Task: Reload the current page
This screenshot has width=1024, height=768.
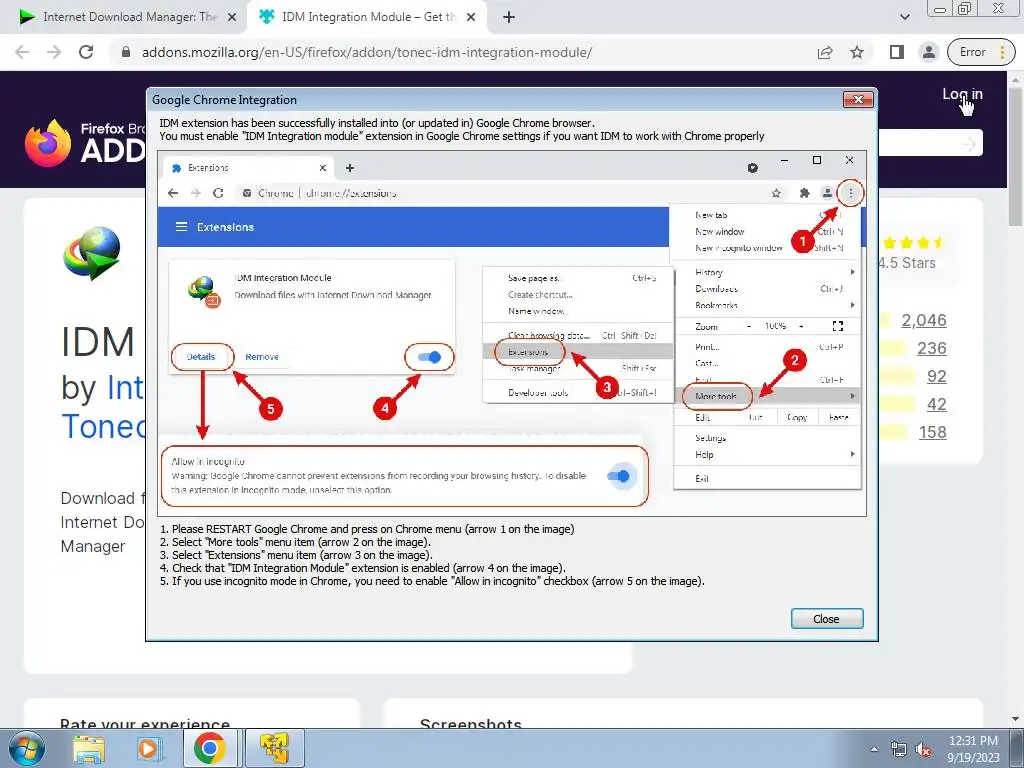Action: 86,52
